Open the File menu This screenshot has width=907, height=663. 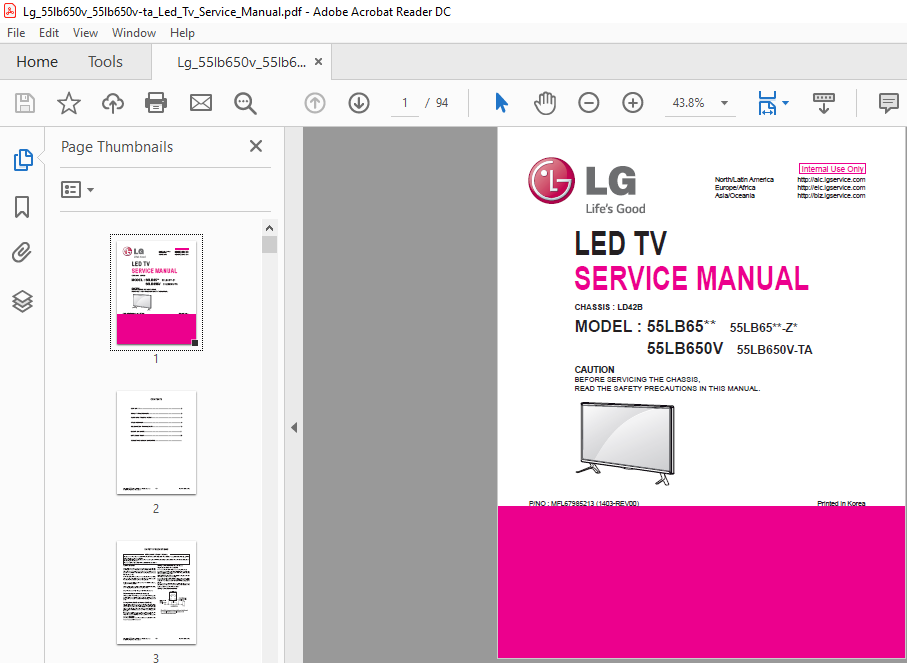[x=16, y=33]
